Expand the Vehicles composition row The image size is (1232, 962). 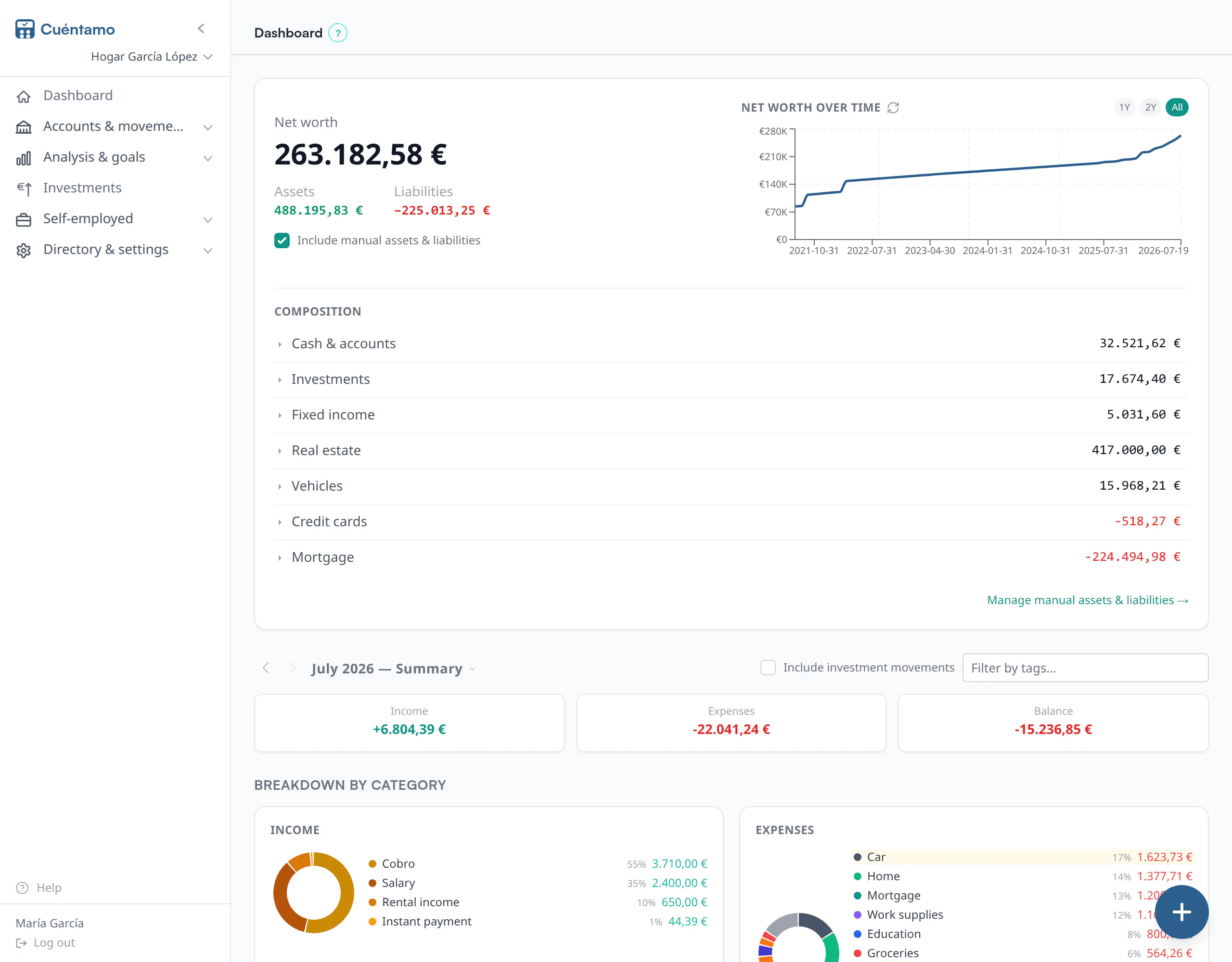731,485
